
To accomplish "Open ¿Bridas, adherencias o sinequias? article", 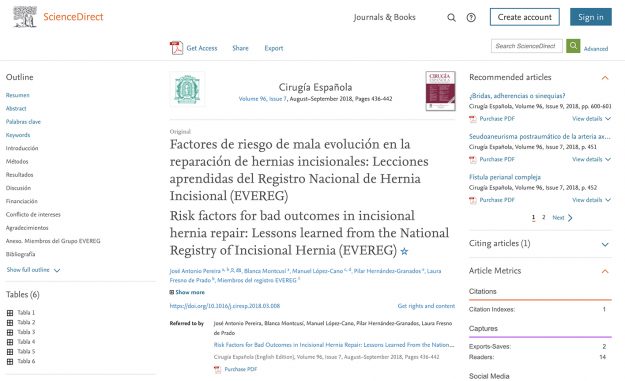I will click(517, 96).
